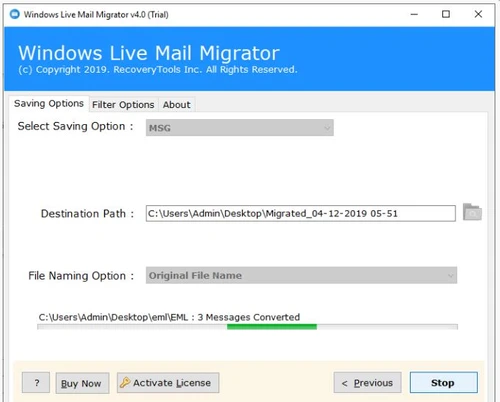The width and height of the screenshot is (500, 402).
Task: Click the Windows Live Mail Migrator heading
Action: 149,53
